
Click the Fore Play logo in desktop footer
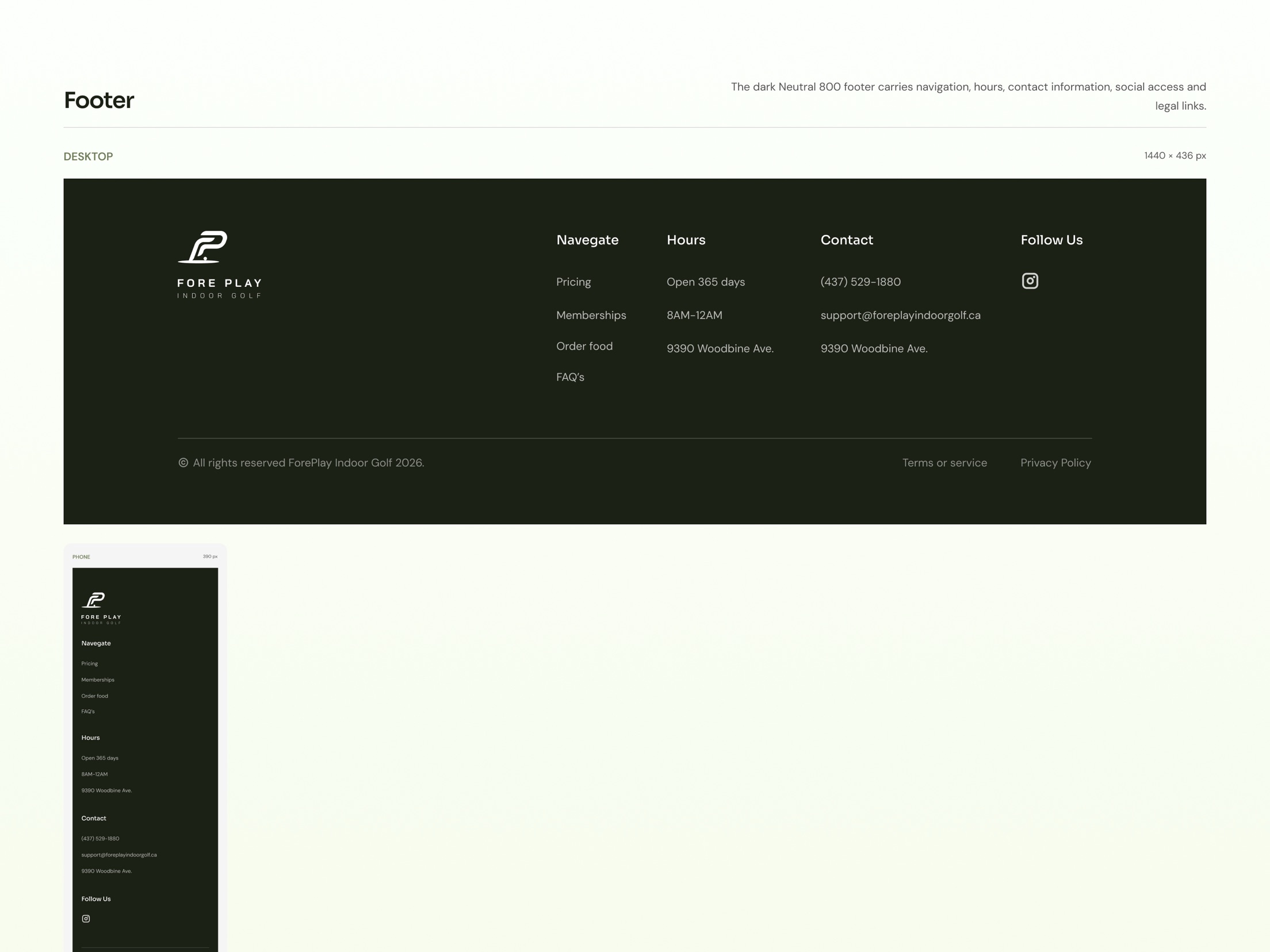coord(220,264)
